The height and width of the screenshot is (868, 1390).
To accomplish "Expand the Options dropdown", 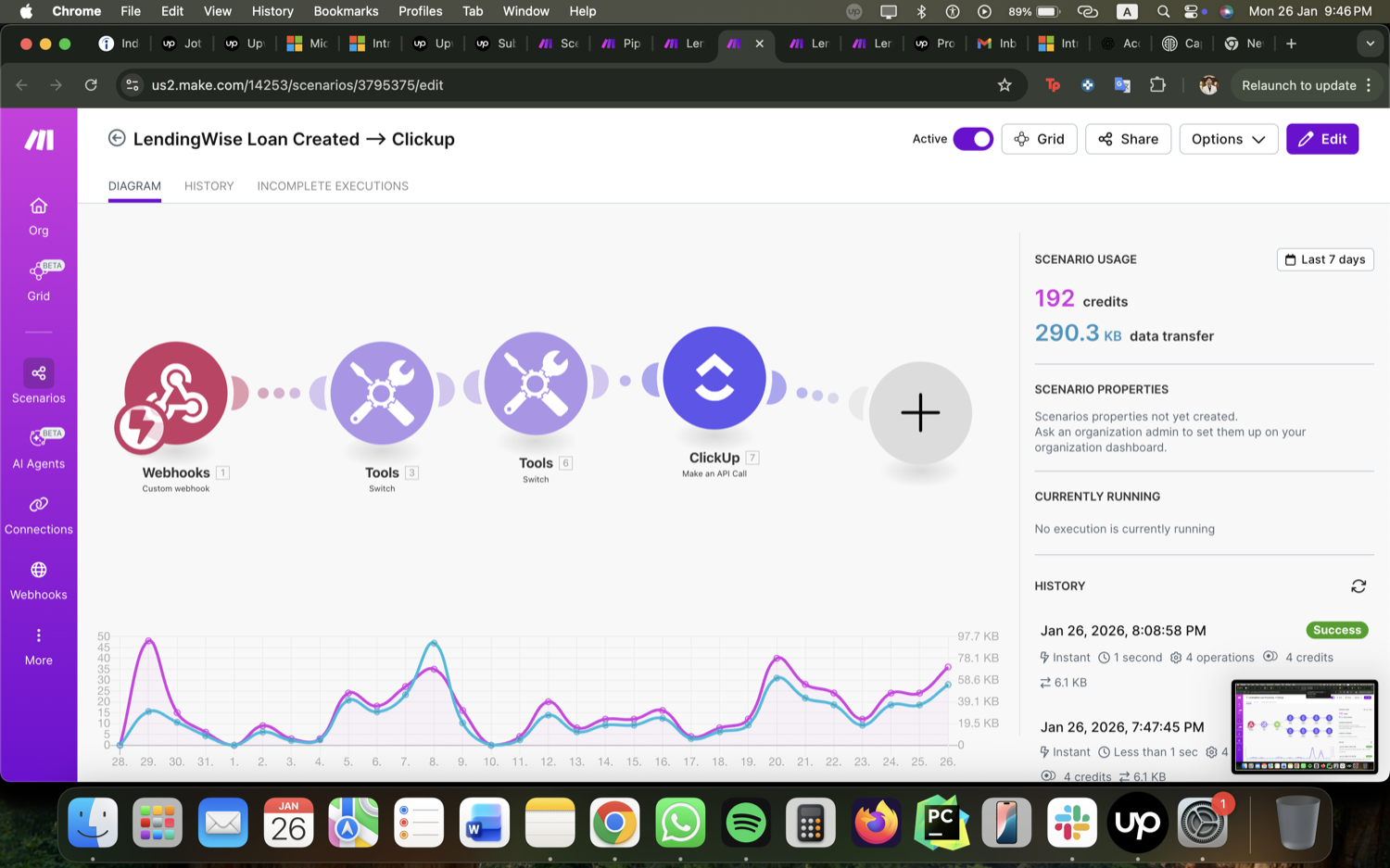I will pos(1229,139).
